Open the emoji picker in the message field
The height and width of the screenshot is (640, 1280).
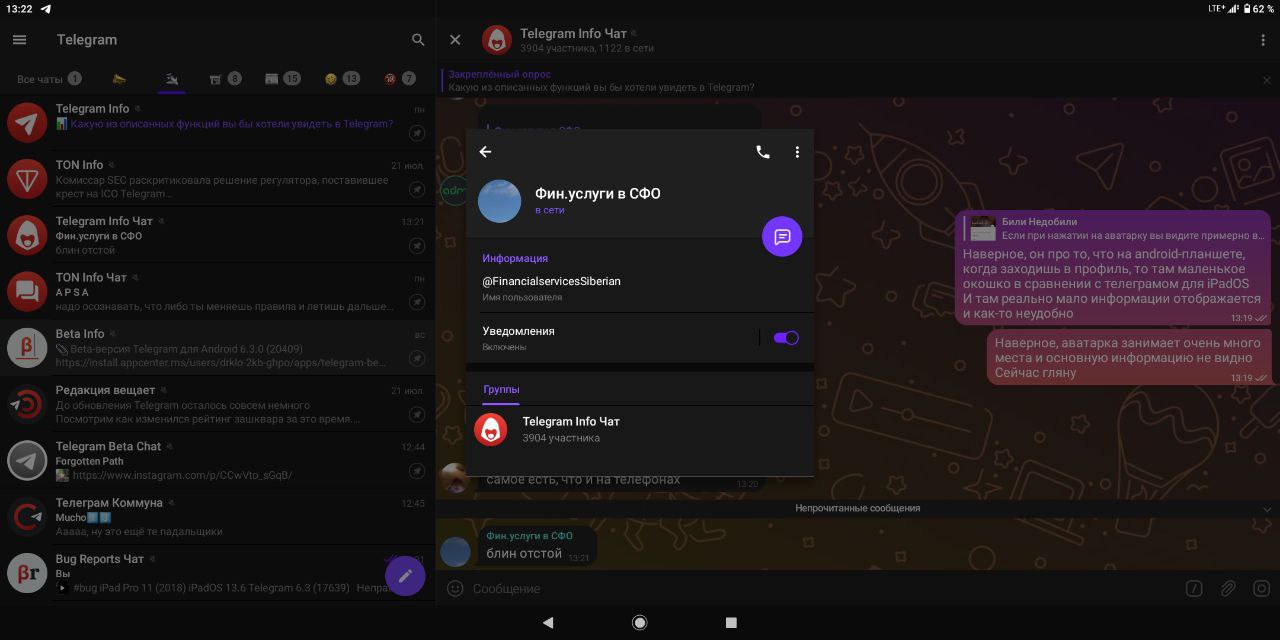pos(455,588)
